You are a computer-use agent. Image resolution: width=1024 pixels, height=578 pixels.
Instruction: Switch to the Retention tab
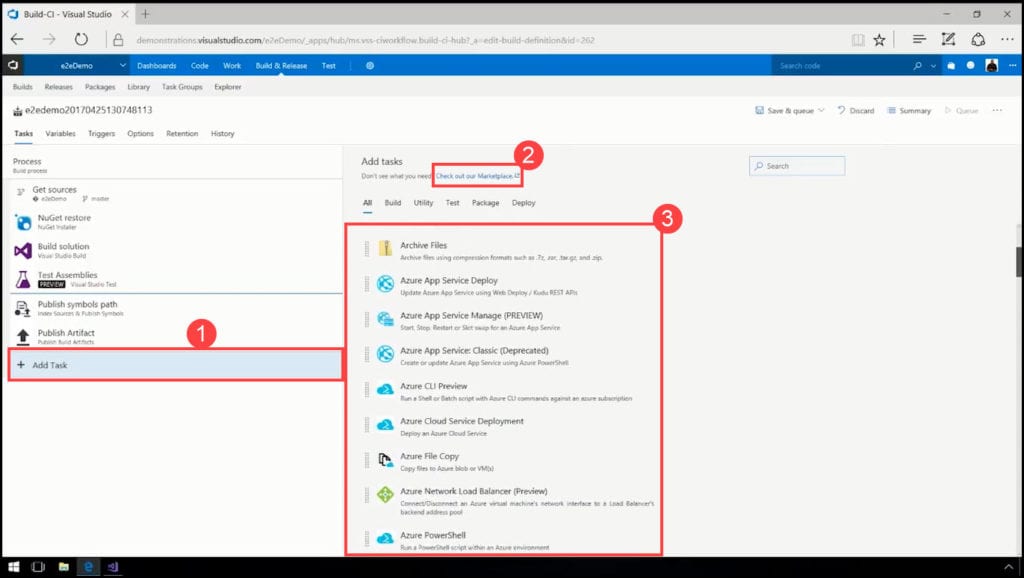[x=182, y=133]
